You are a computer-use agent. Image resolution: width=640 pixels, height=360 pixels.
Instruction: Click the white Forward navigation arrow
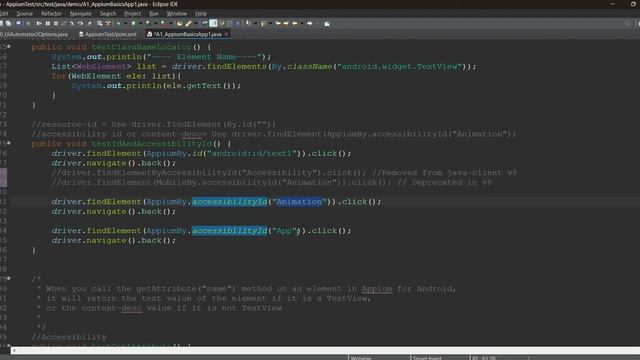(309, 23)
